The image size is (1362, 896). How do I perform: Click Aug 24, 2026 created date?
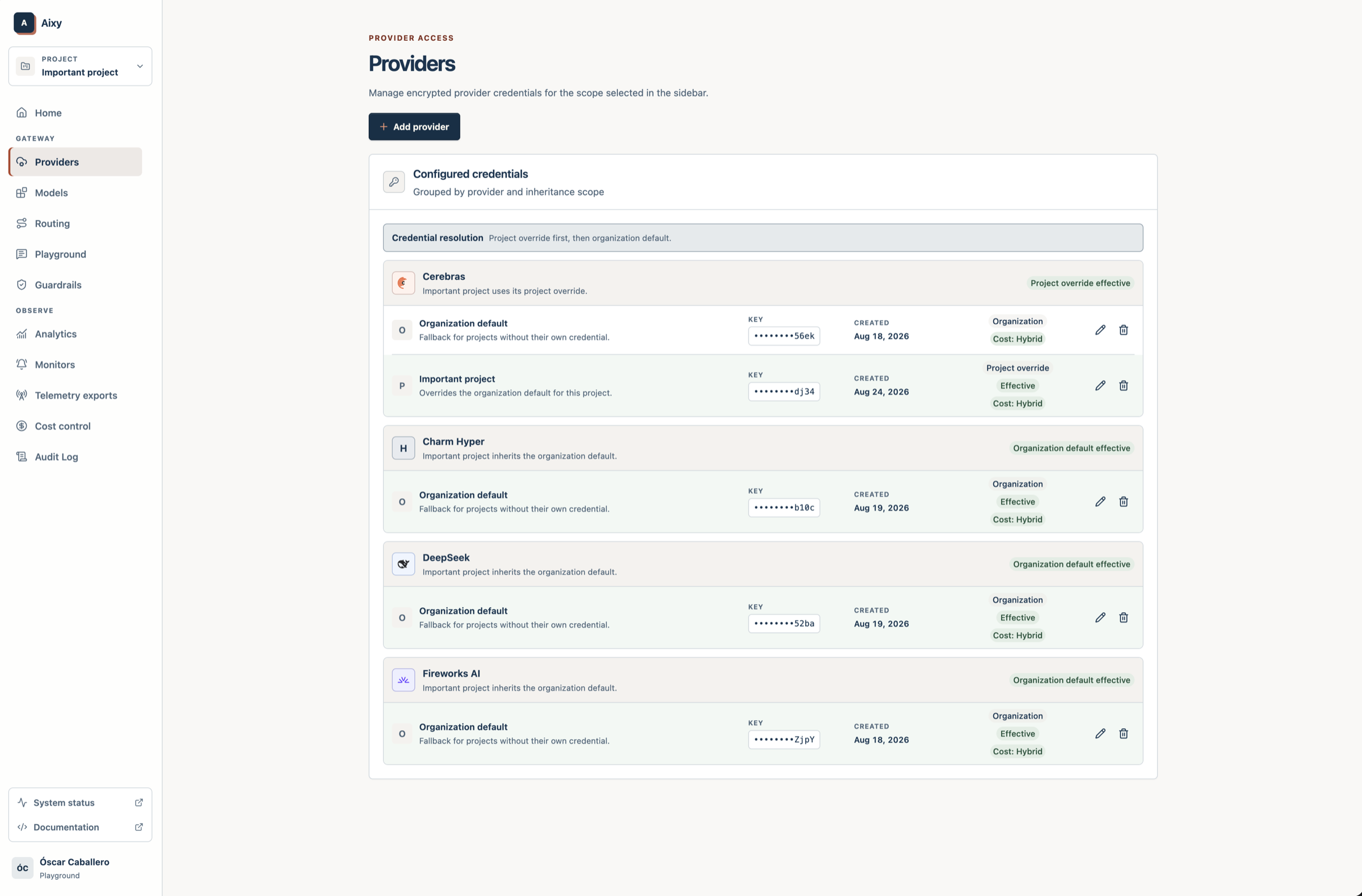[x=881, y=392]
